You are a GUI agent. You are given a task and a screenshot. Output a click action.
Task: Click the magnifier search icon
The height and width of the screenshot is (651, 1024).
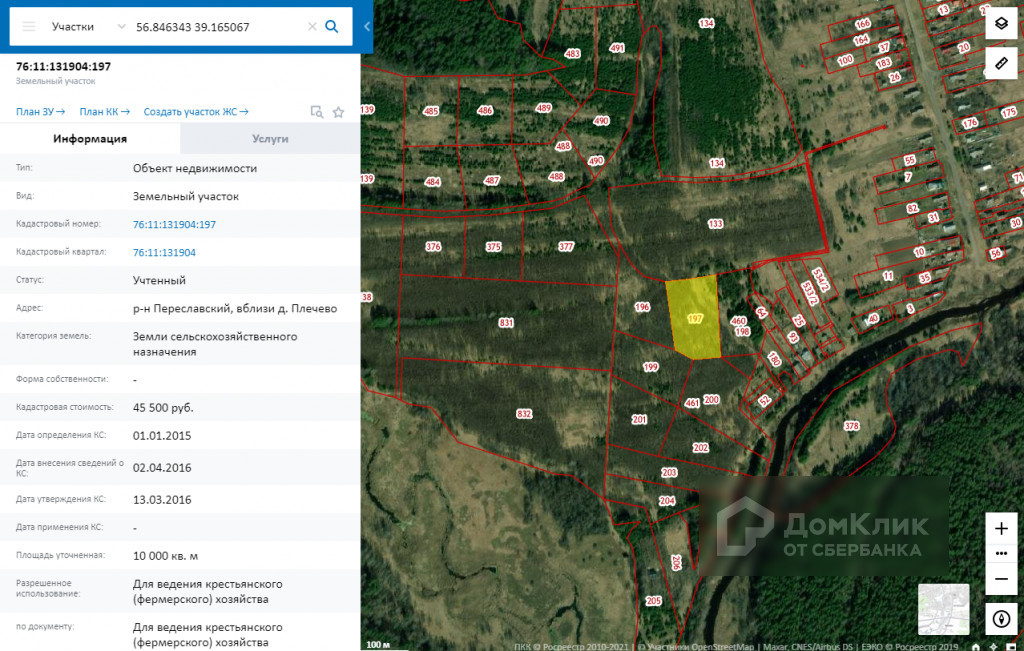pos(332,27)
